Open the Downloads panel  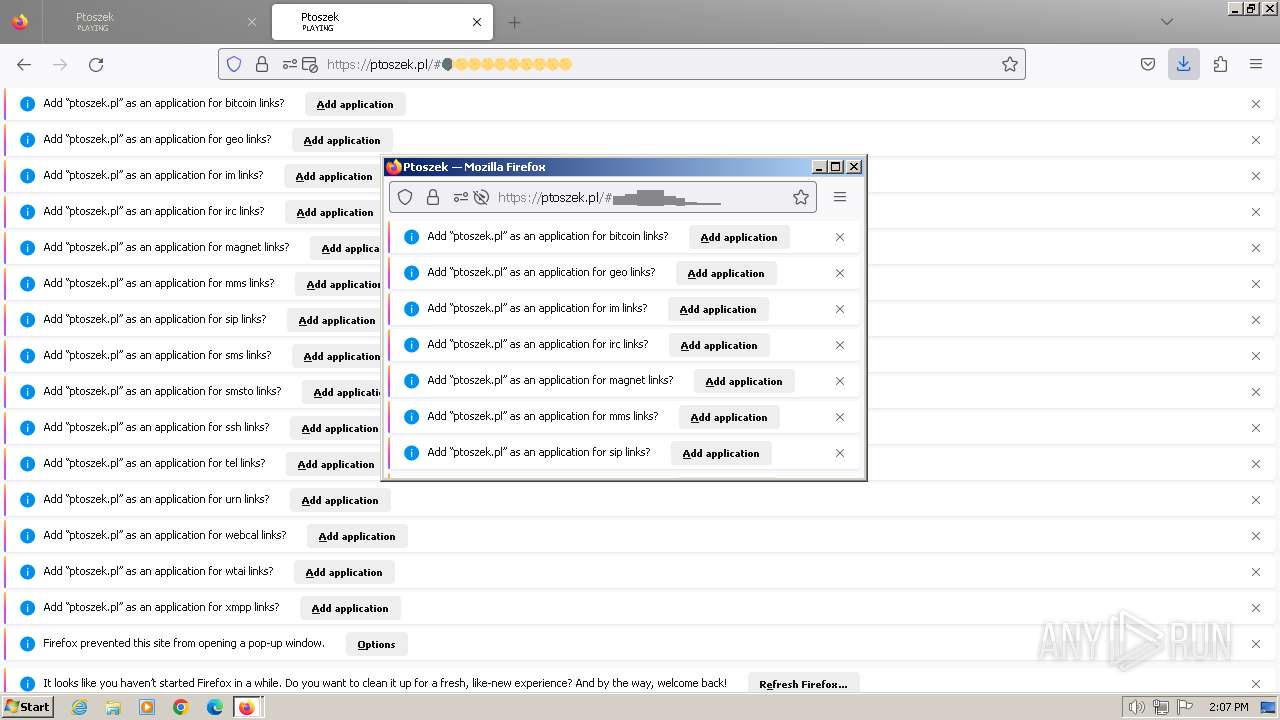click(1184, 64)
